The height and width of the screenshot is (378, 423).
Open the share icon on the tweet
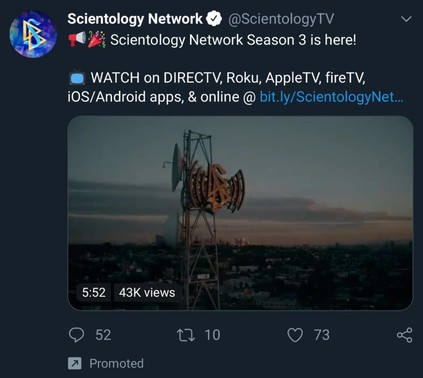(x=405, y=335)
